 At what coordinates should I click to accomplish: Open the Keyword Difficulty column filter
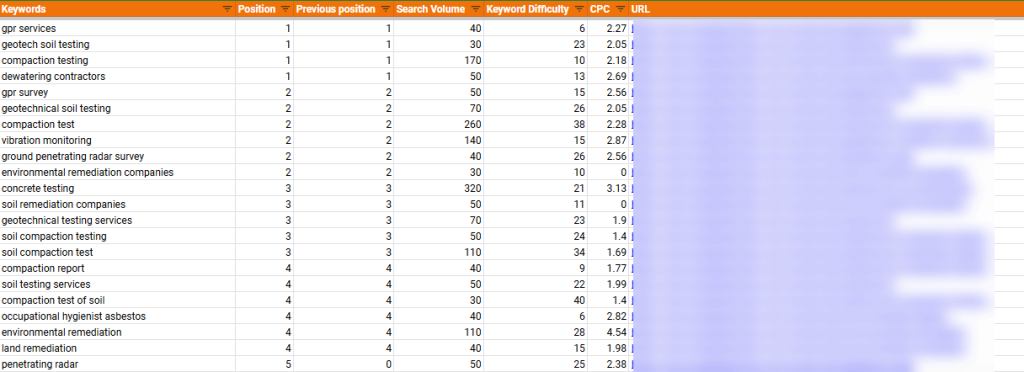pyautogui.click(x=579, y=9)
